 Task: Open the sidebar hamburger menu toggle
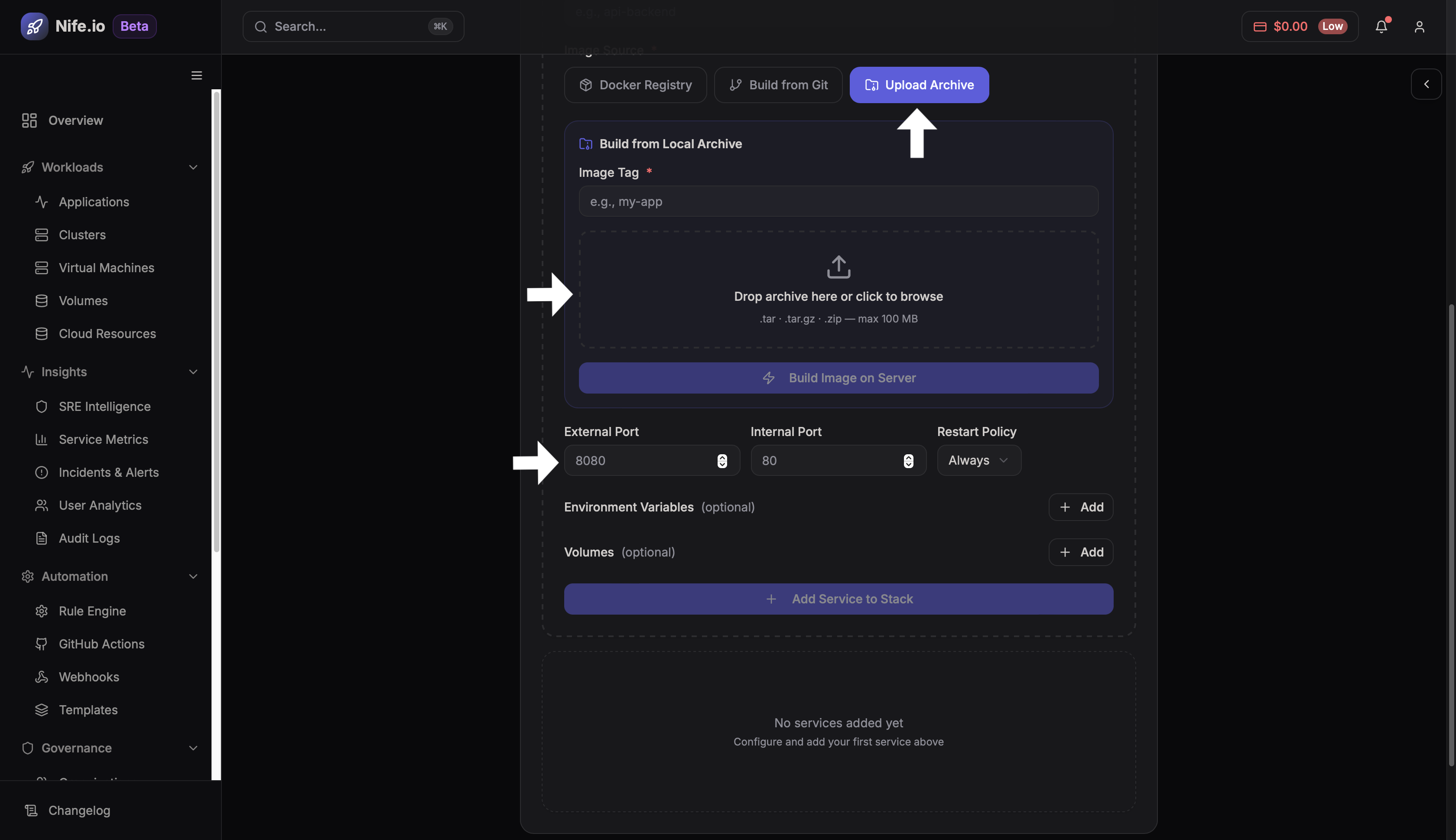(196, 75)
